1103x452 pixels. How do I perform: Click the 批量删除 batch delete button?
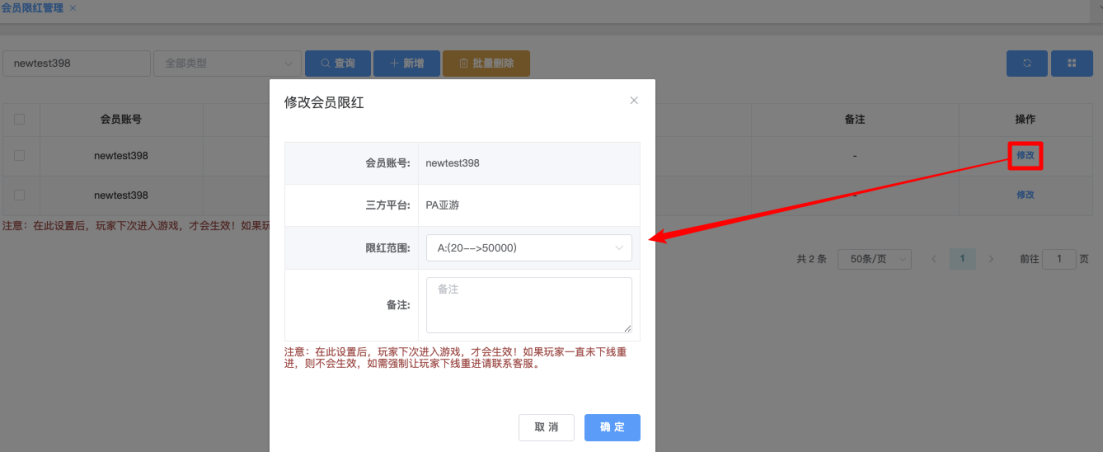point(486,63)
